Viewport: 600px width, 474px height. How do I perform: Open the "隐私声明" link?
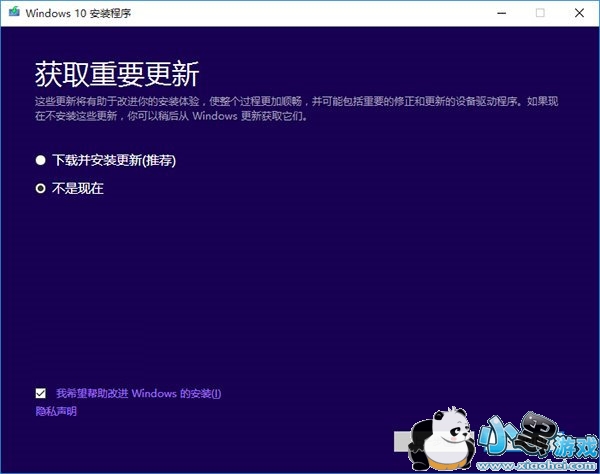click(x=56, y=412)
